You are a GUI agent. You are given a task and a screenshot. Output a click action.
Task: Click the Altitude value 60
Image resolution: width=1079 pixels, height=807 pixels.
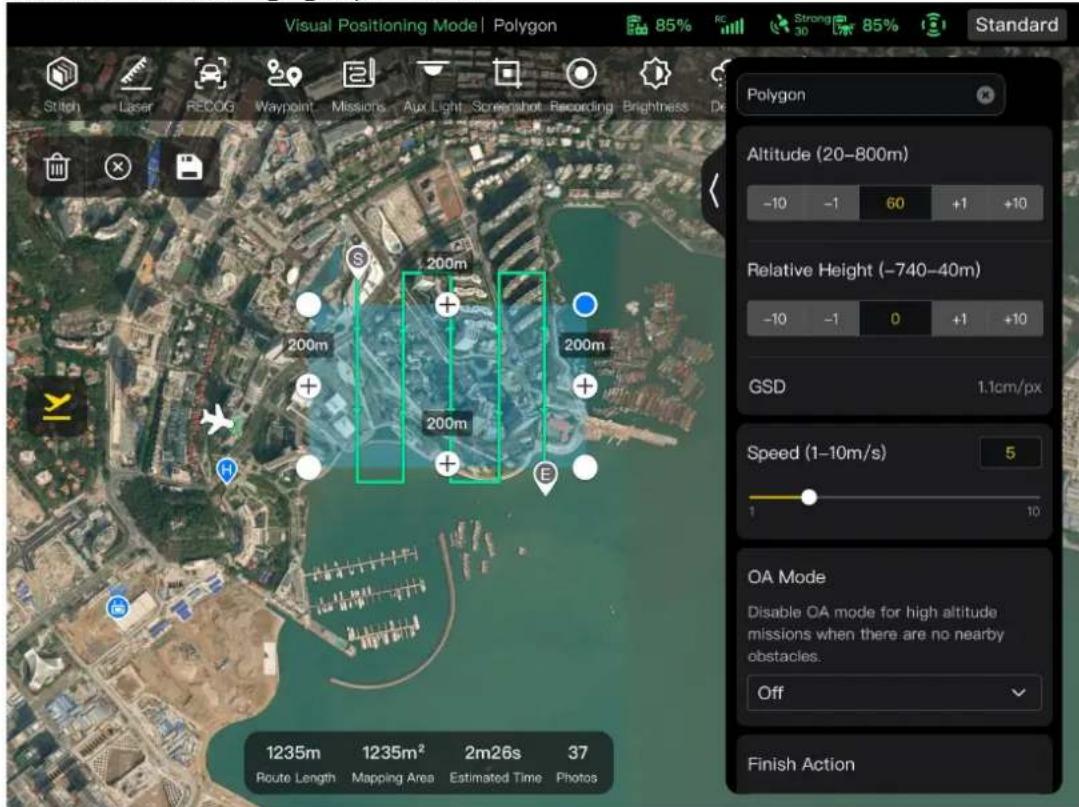(895, 203)
